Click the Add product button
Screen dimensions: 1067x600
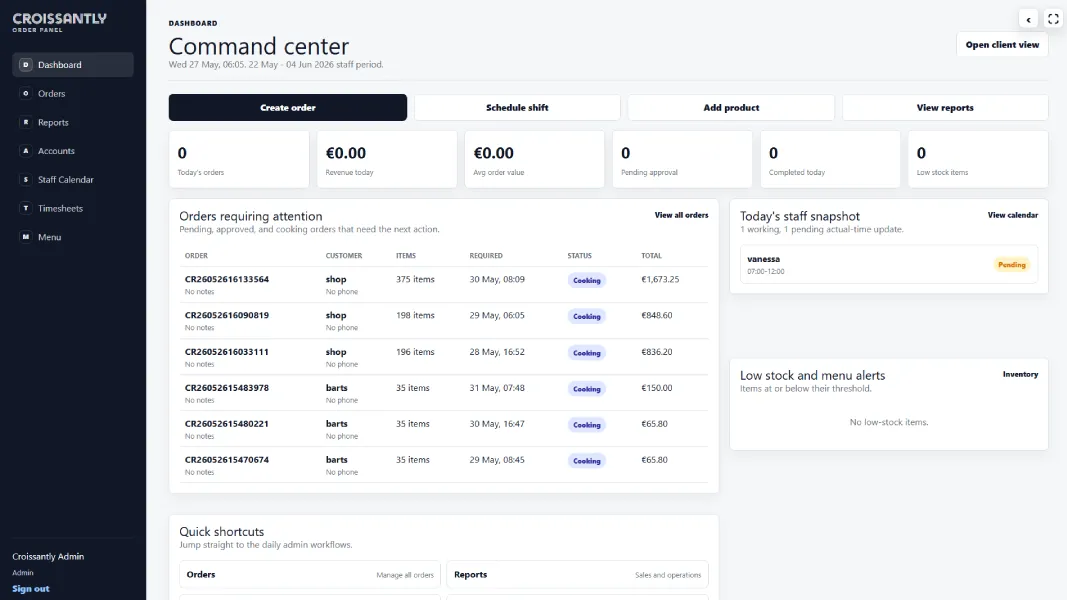[732, 107]
